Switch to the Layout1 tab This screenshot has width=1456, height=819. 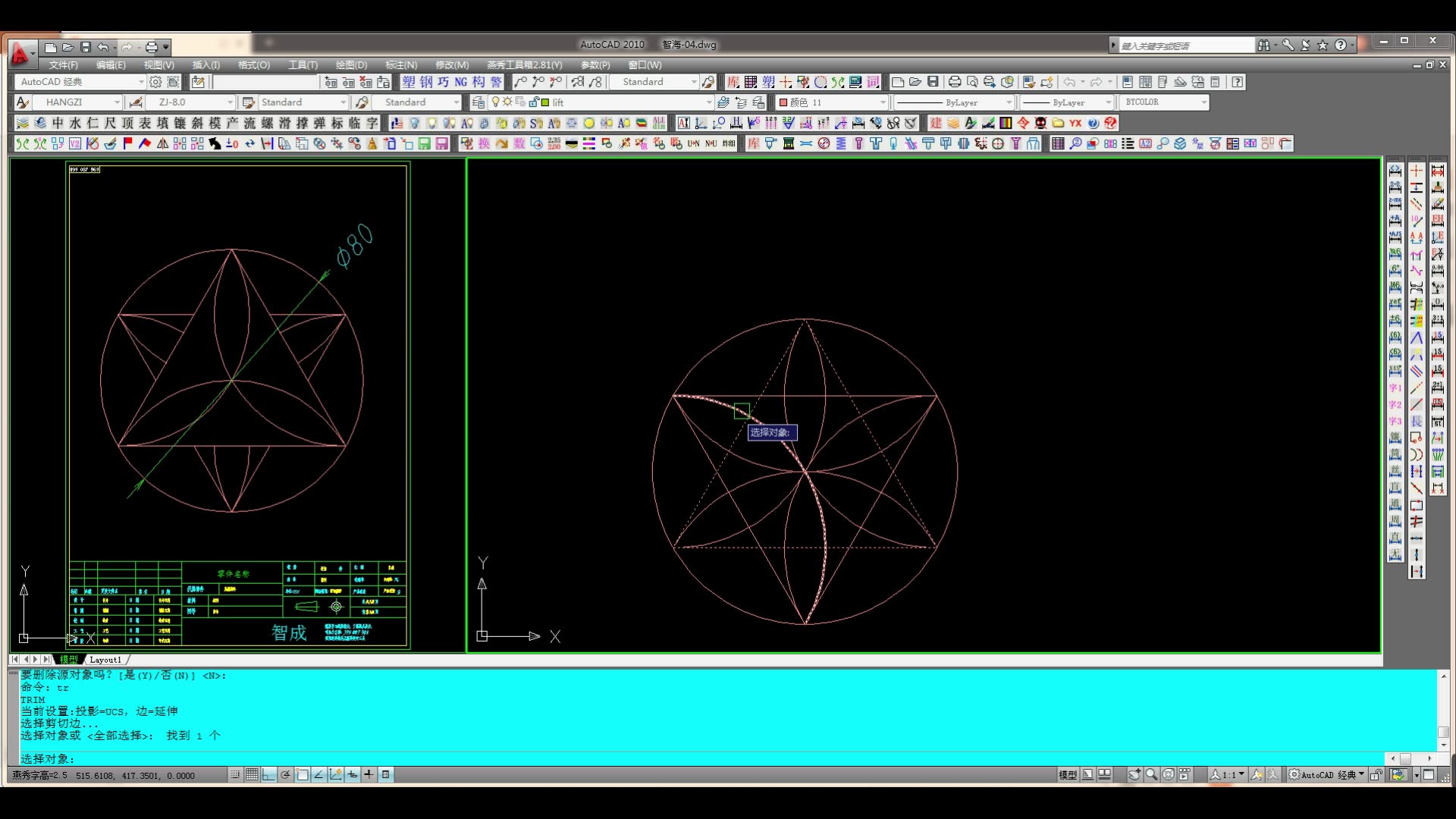click(x=105, y=660)
